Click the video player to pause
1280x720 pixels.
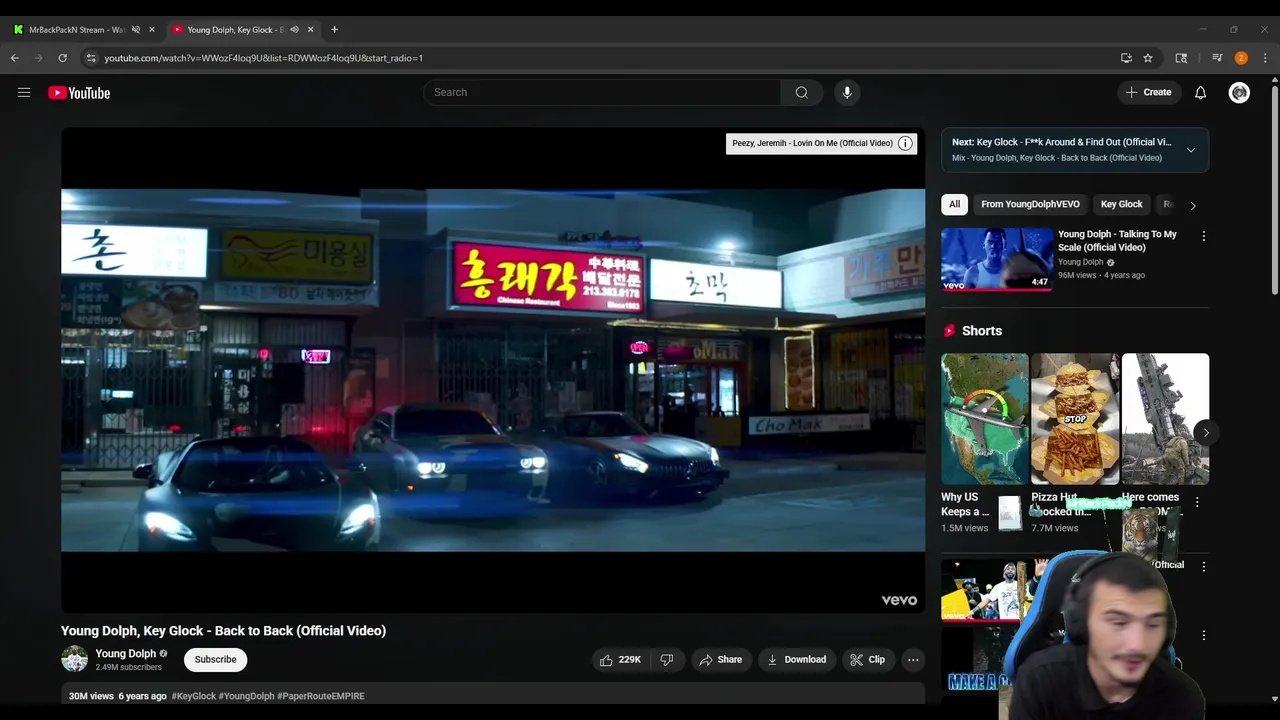click(x=493, y=370)
